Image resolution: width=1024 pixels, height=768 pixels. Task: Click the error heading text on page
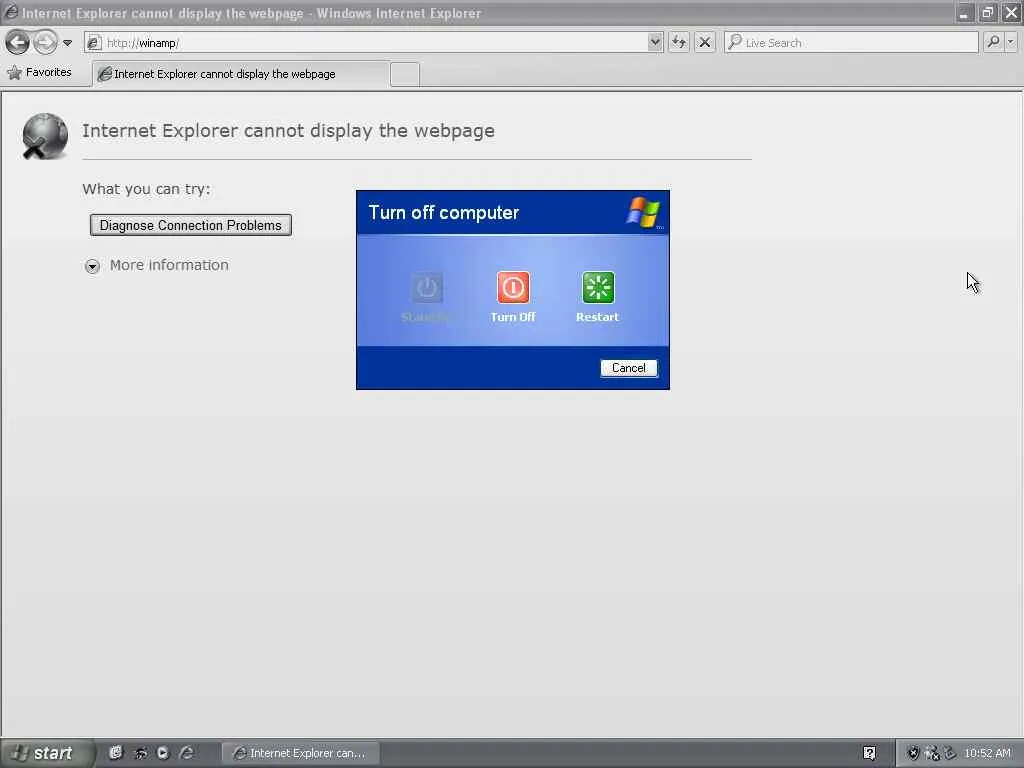click(288, 131)
